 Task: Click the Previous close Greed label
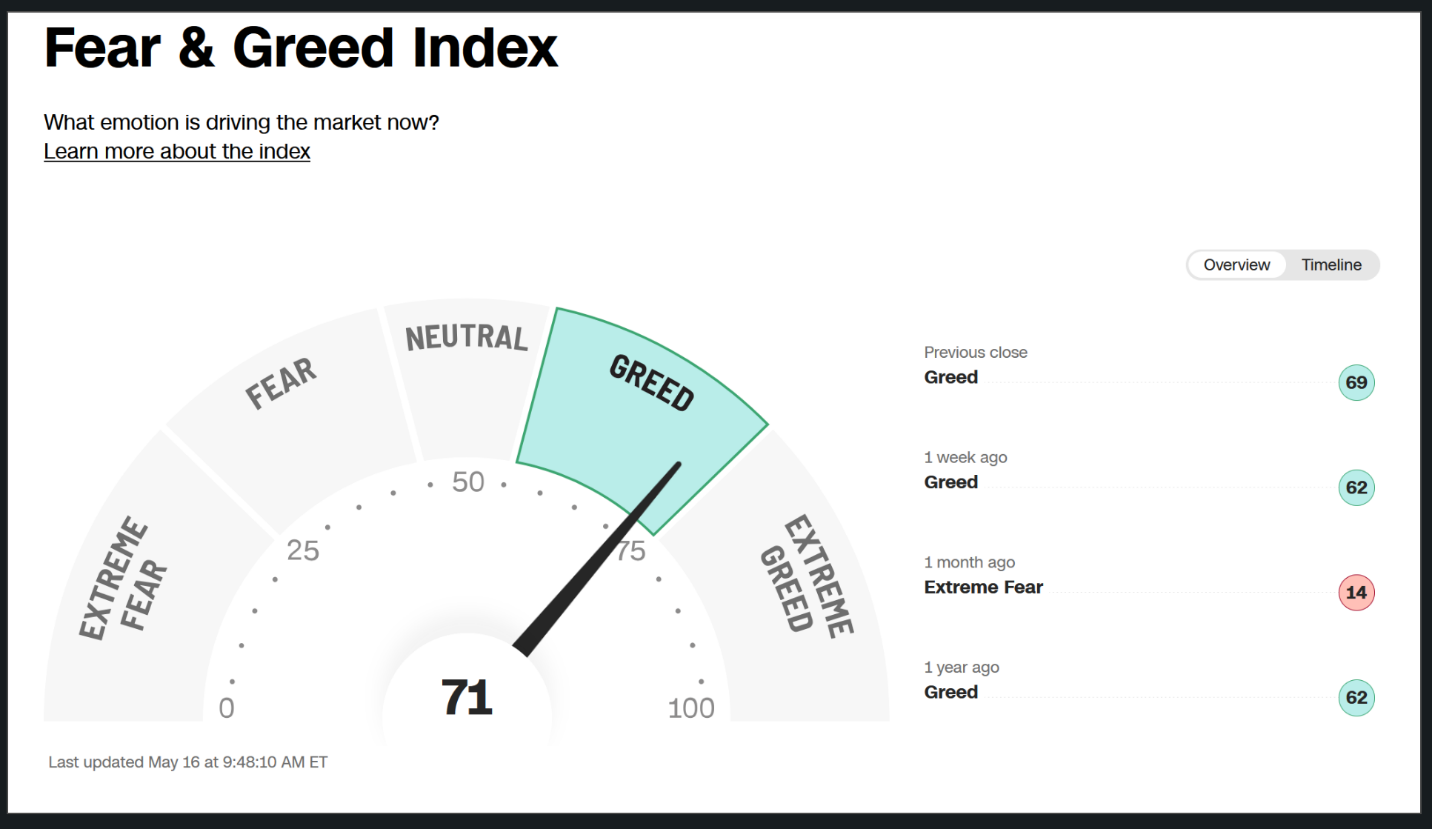(x=951, y=377)
